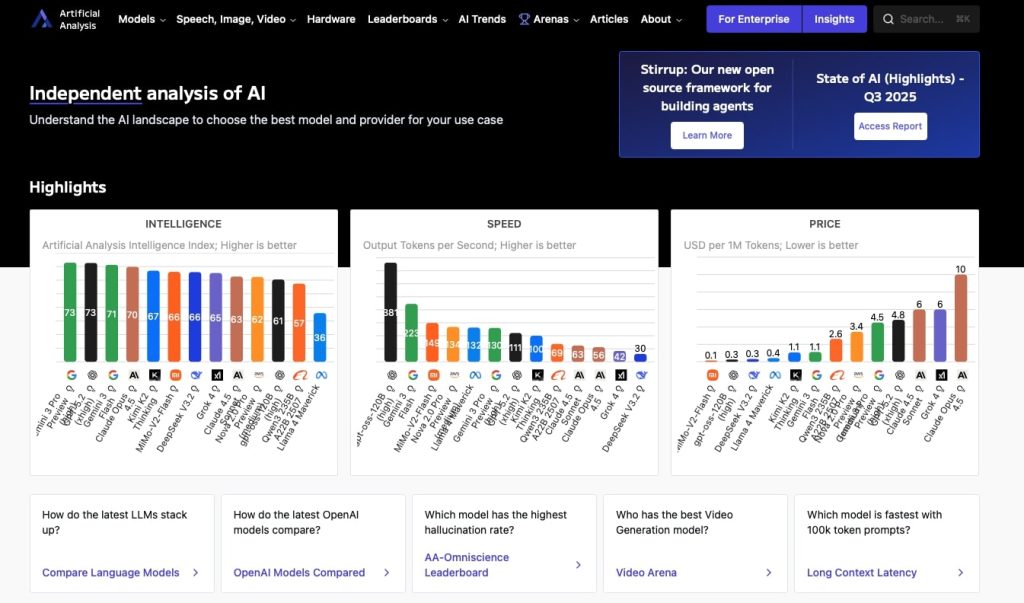1024x603 pixels.
Task: Click the Meta logo in Intelligence chart
Action: click(319, 374)
